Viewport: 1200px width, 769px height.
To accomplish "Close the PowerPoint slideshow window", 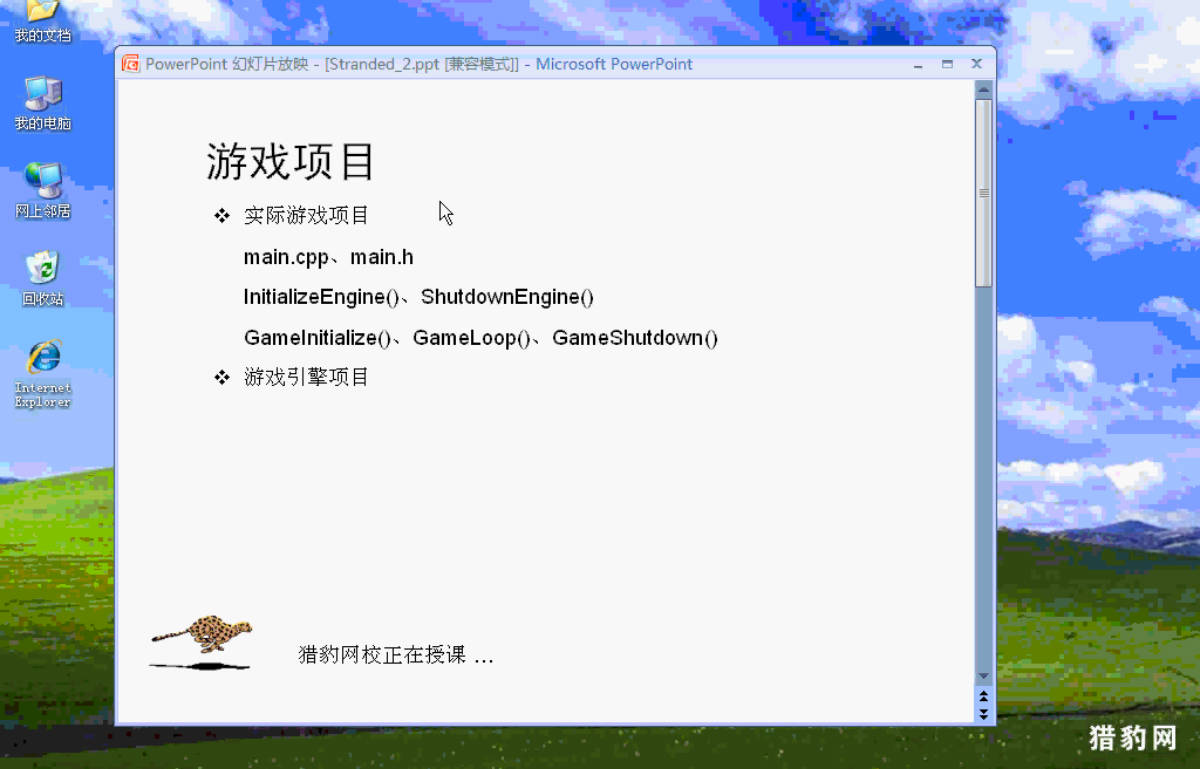I will [977, 64].
